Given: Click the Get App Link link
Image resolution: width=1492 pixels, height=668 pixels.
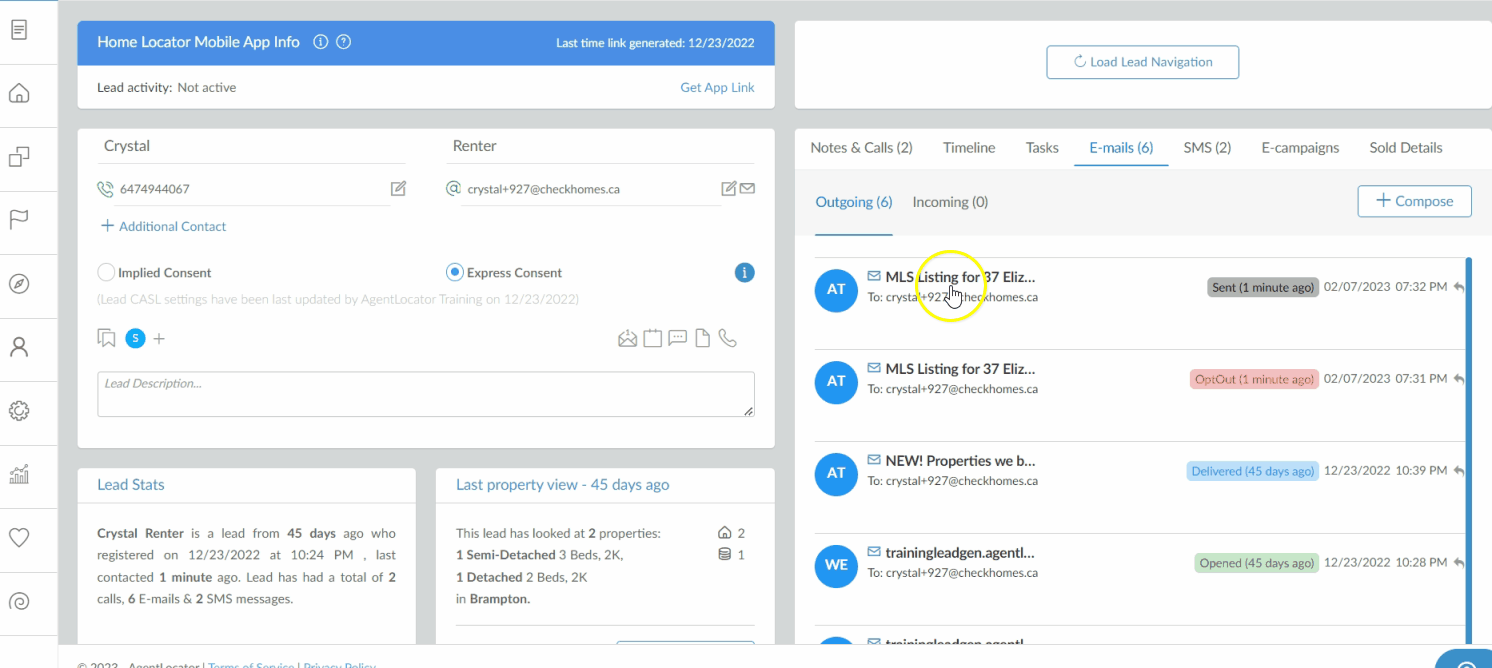Looking at the screenshot, I should tap(718, 87).
